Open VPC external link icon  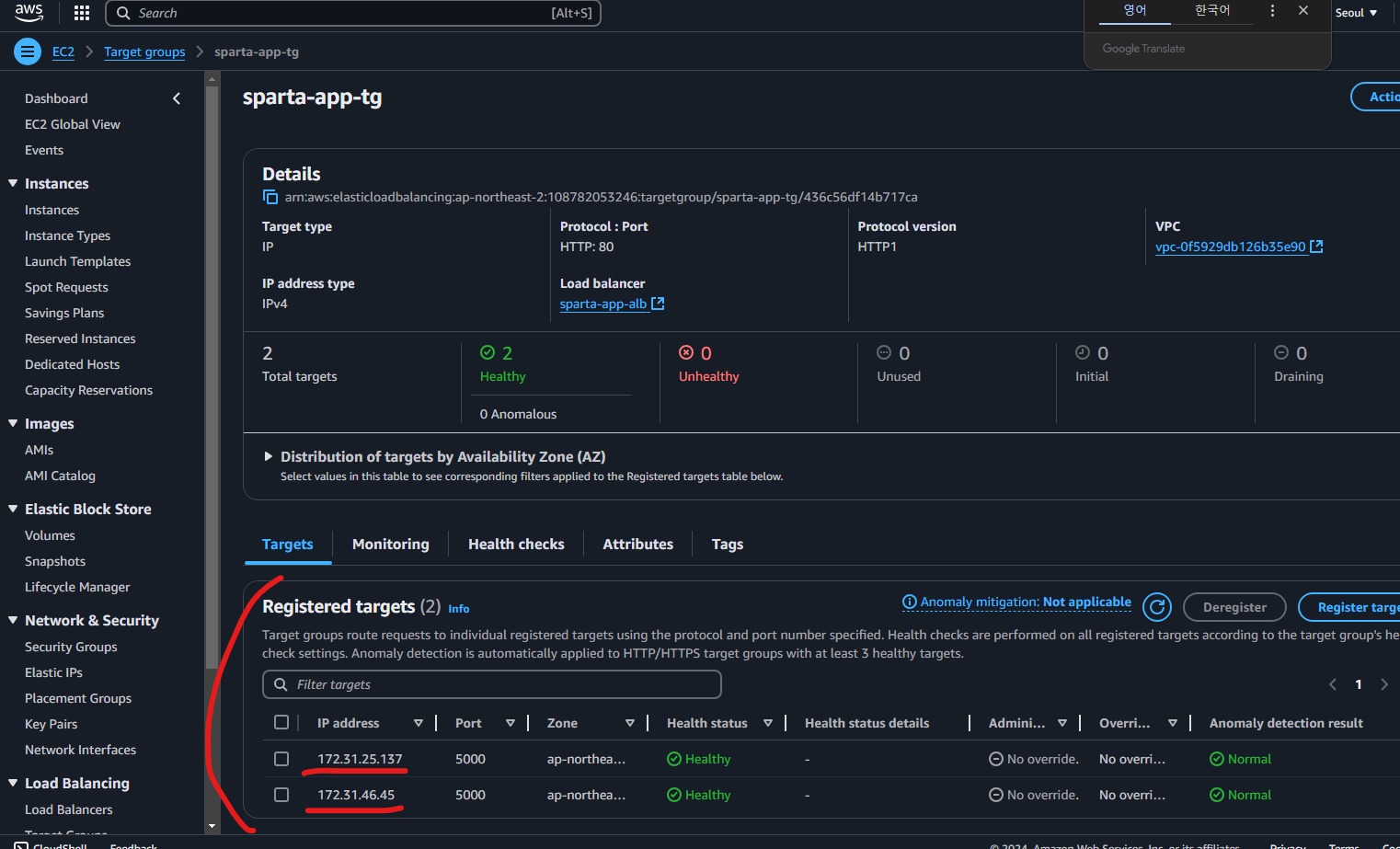(x=1316, y=247)
